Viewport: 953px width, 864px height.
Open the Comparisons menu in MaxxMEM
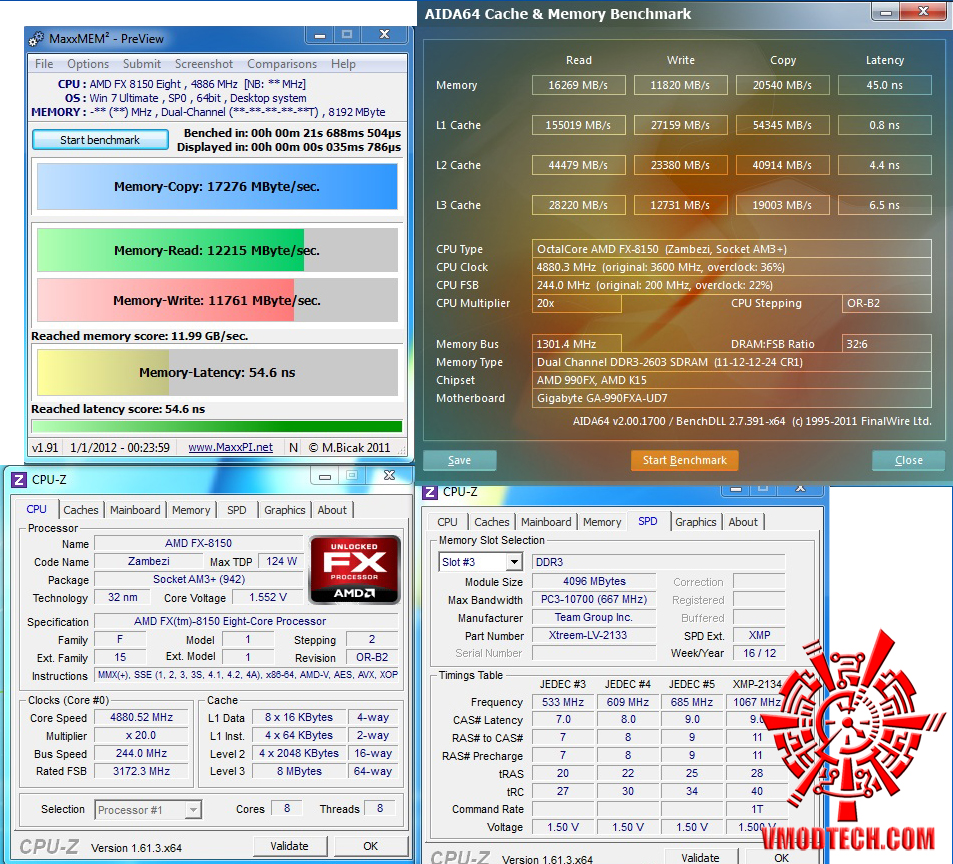[282, 64]
